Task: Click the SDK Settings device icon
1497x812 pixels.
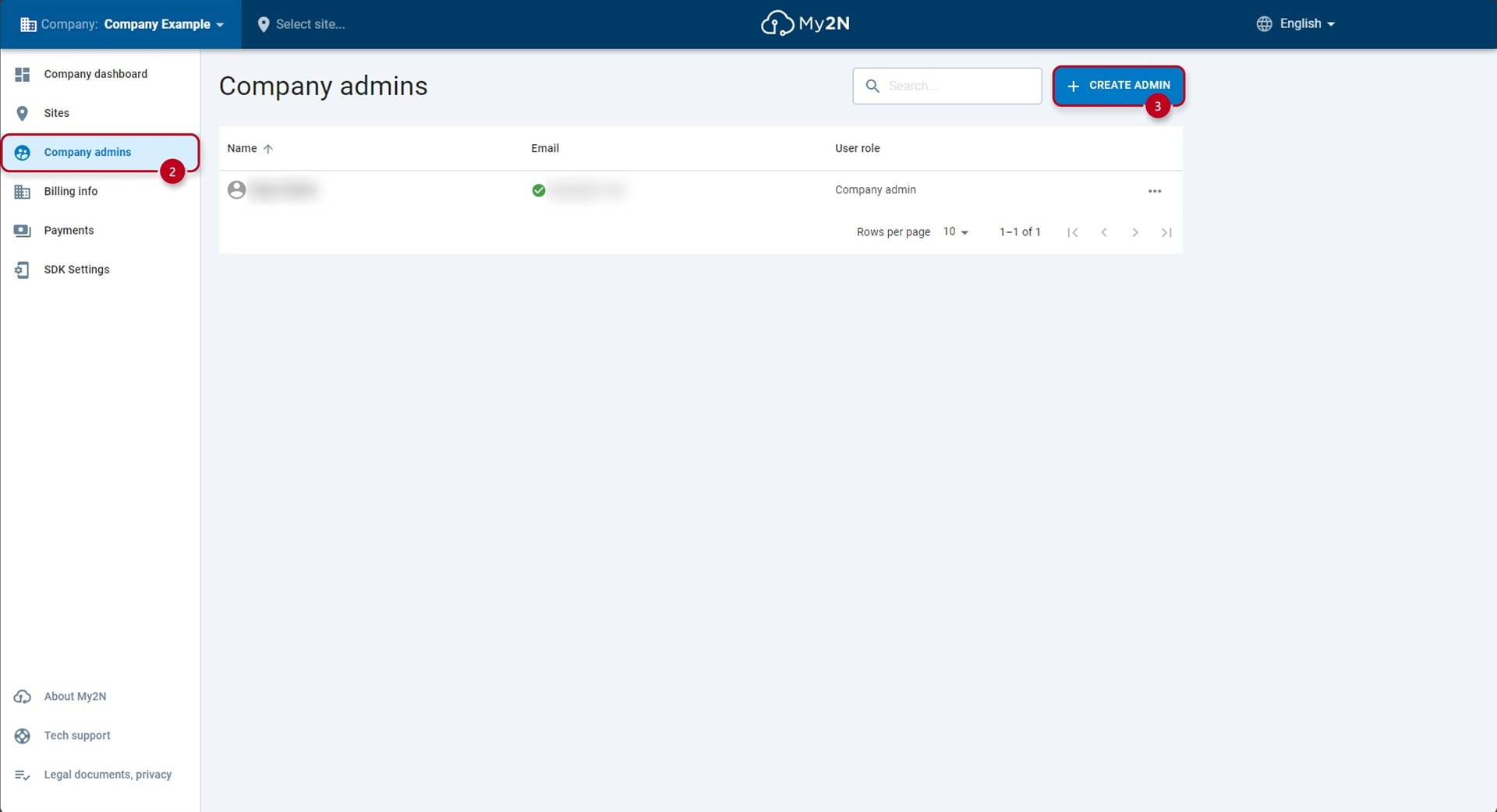Action: tap(23, 270)
